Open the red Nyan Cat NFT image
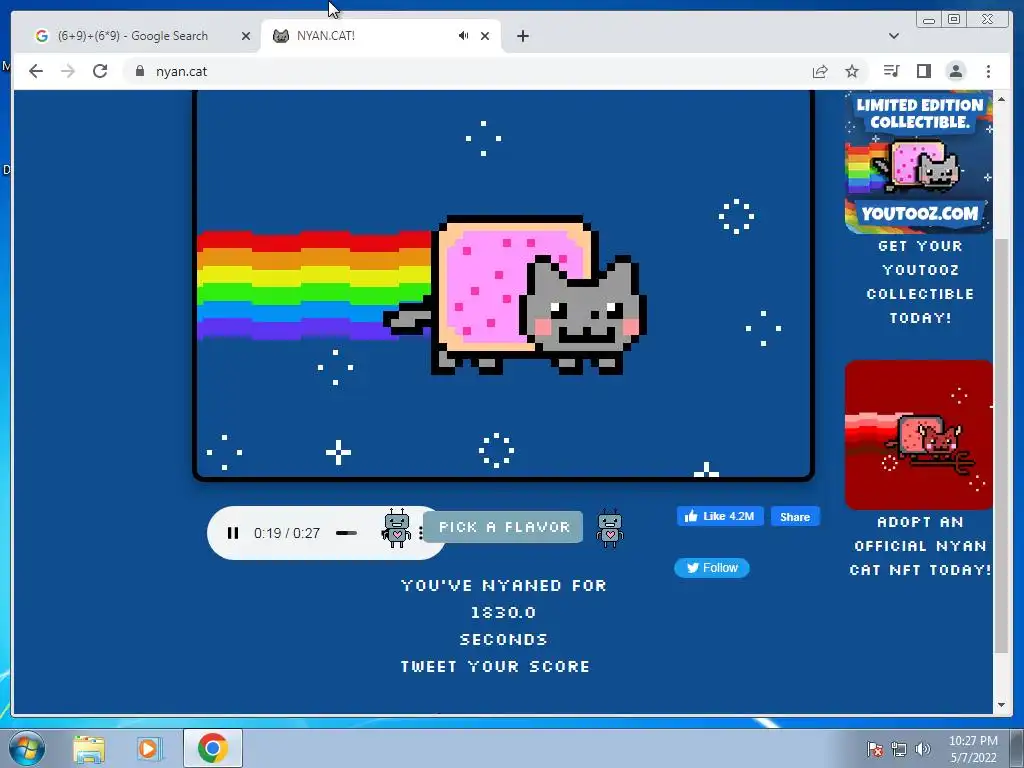The image size is (1024, 768). point(919,435)
